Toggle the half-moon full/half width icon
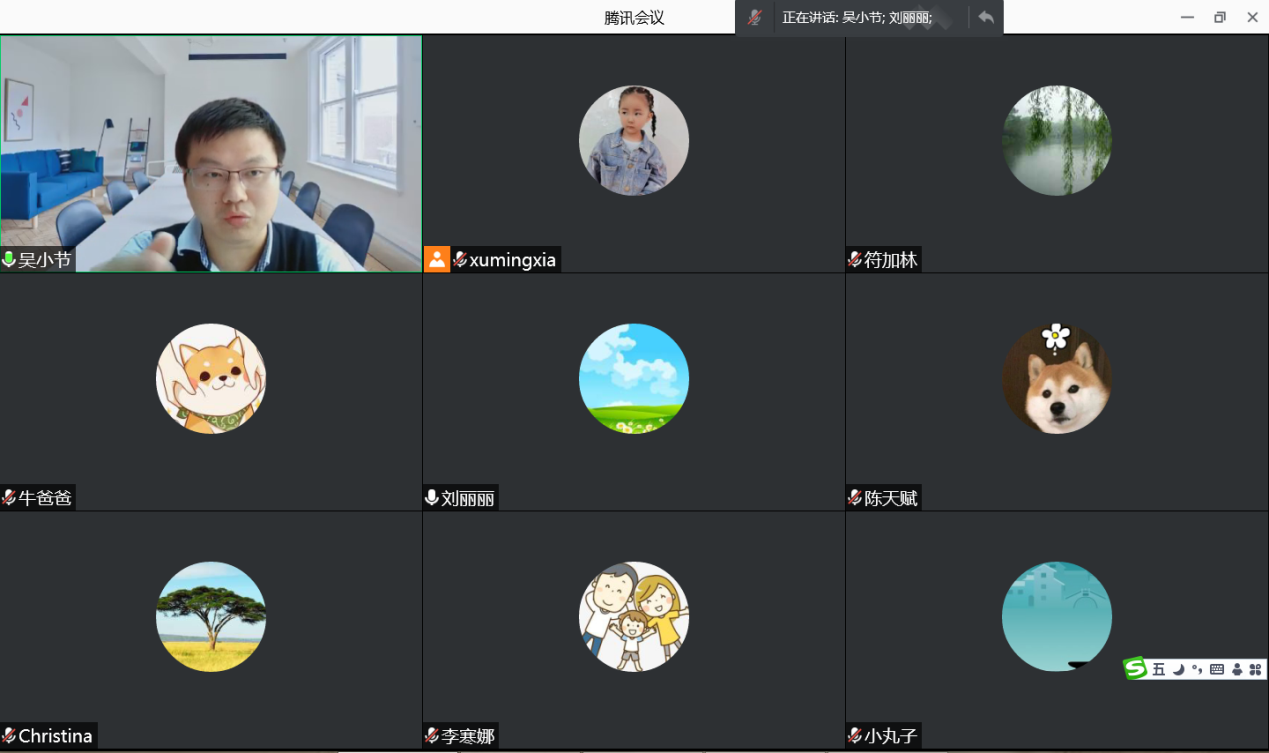The width and height of the screenshot is (1269, 753). point(1179,669)
